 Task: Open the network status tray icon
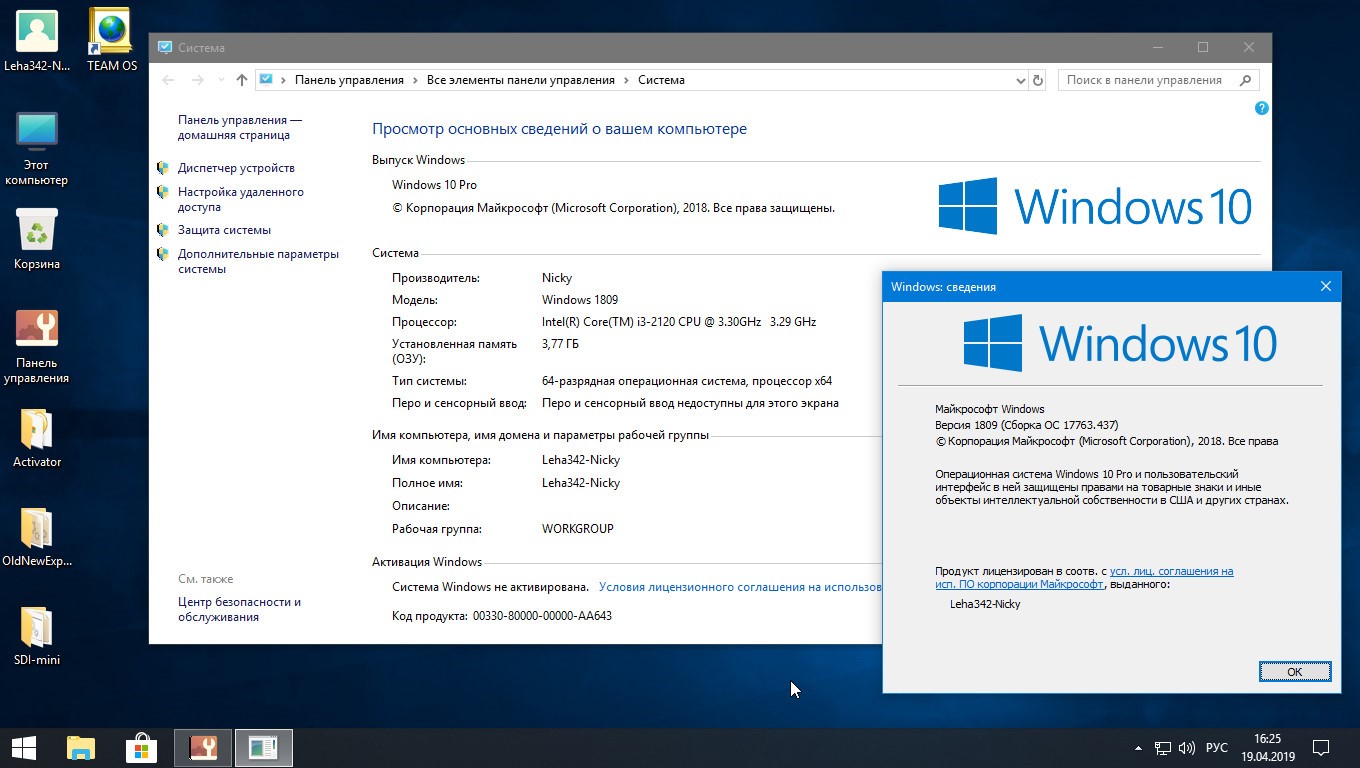coord(1163,748)
